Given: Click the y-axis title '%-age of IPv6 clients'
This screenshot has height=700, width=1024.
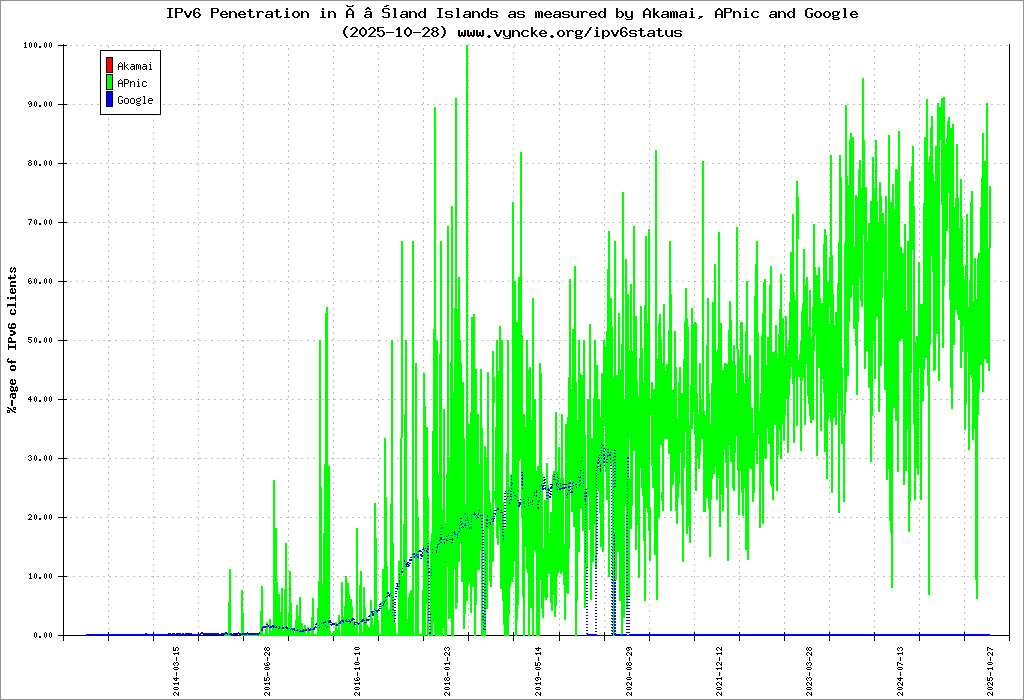Looking at the screenshot, I should 13,340.
